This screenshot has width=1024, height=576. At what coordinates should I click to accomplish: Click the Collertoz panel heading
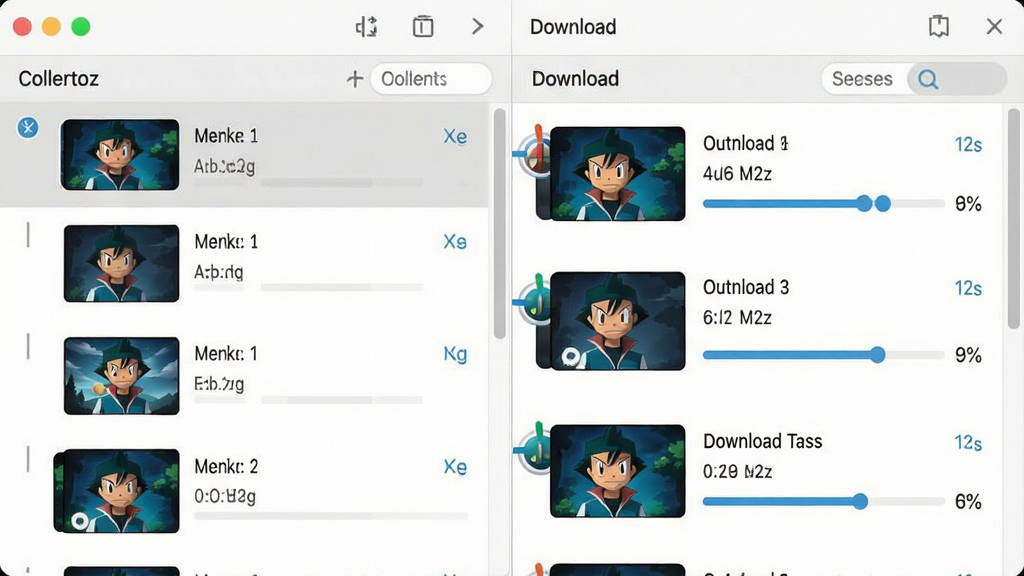point(58,79)
